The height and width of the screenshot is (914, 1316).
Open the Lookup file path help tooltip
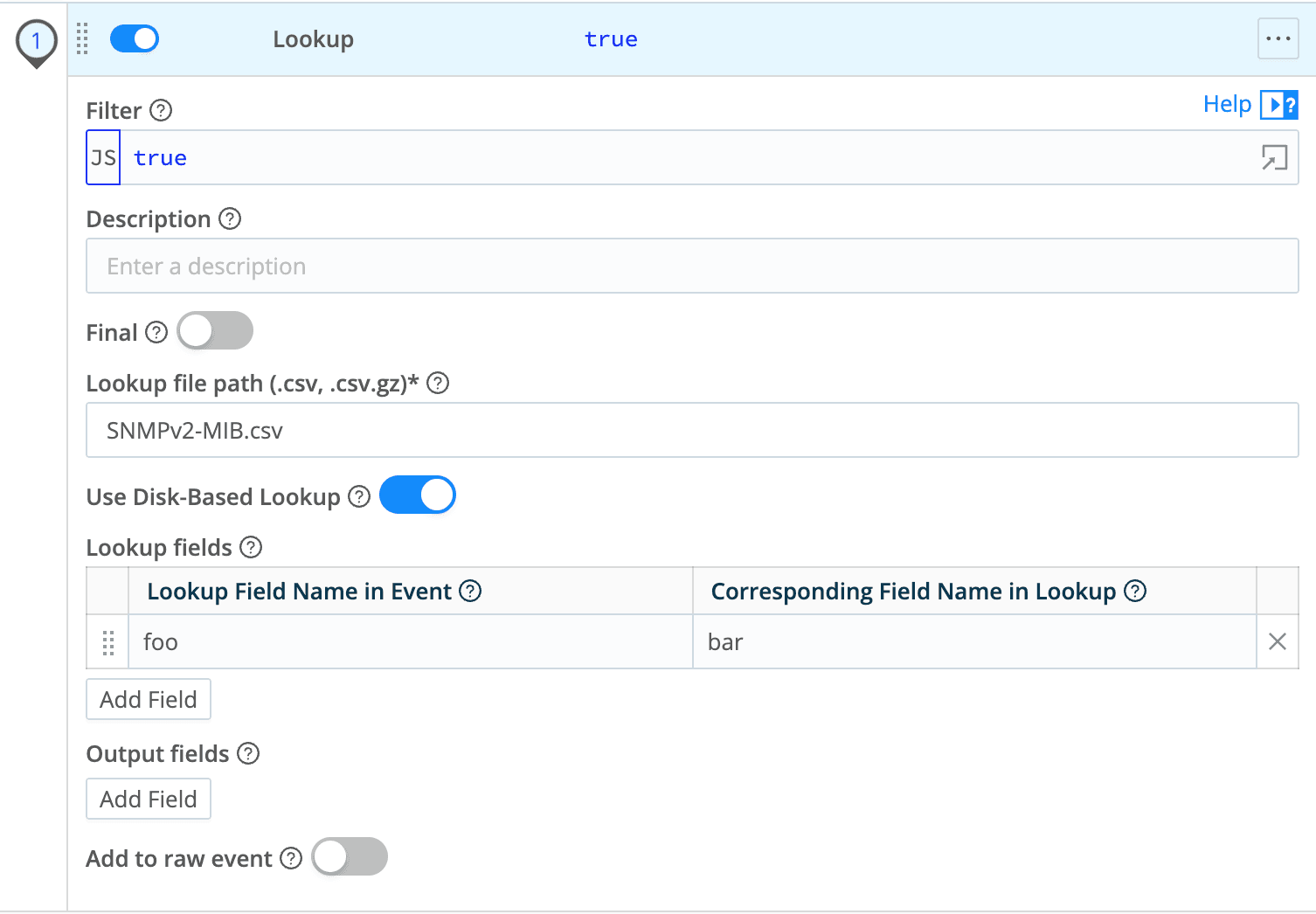point(438,384)
